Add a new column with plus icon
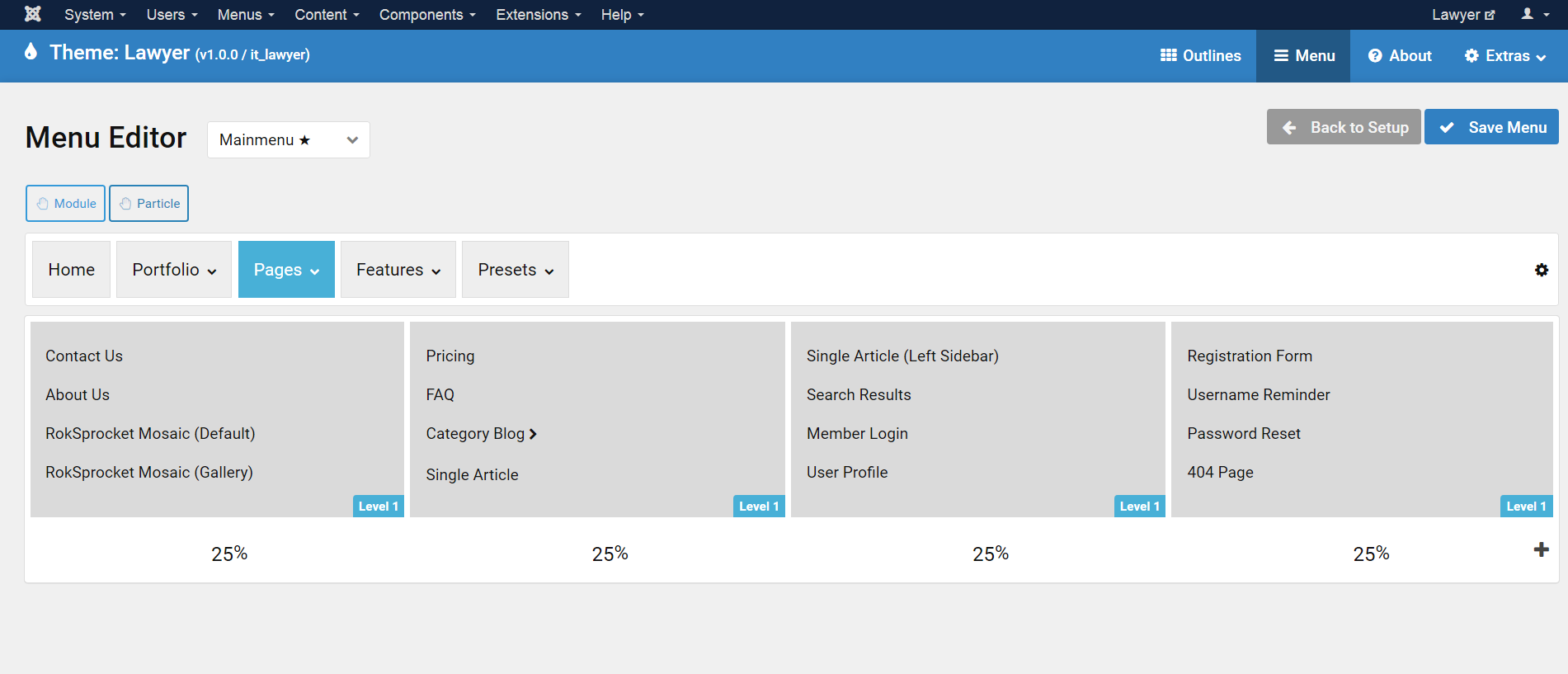The height and width of the screenshot is (674, 1568). click(x=1541, y=550)
